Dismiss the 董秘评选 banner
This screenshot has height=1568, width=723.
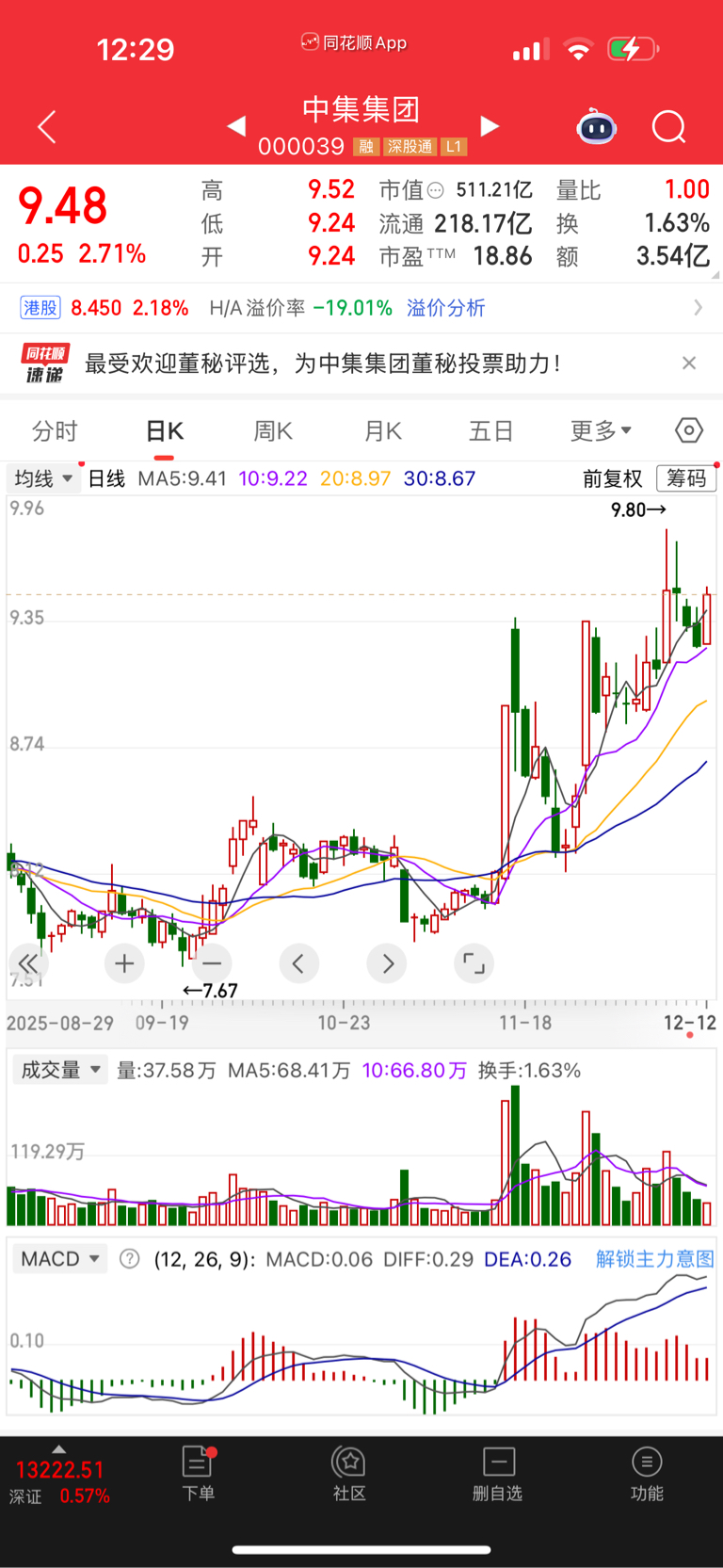pos(689,364)
